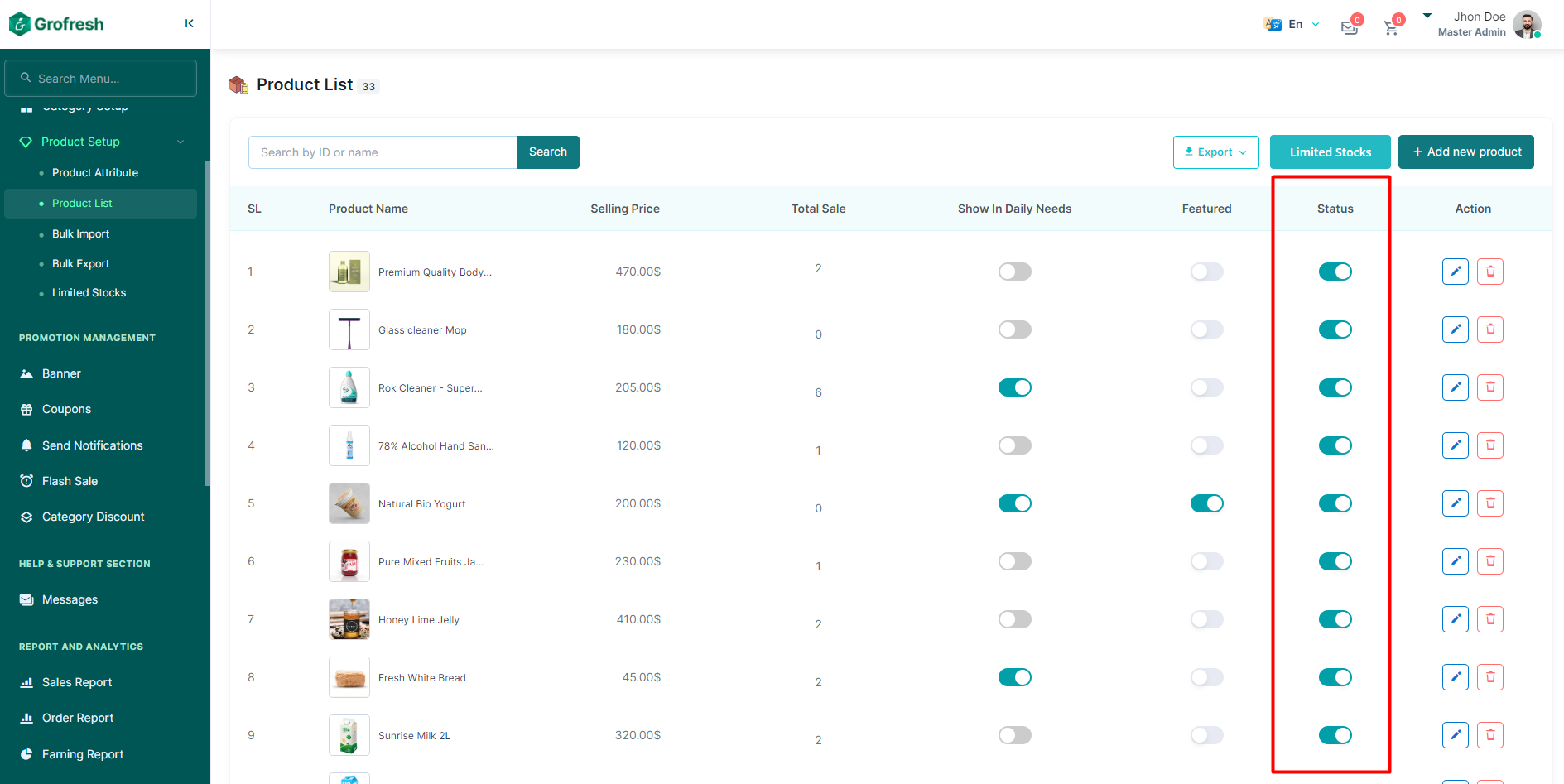Image resolution: width=1564 pixels, height=784 pixels.
Task: Open Limited Stocks in sidebar submenu
Action: [x=89, y=292]
